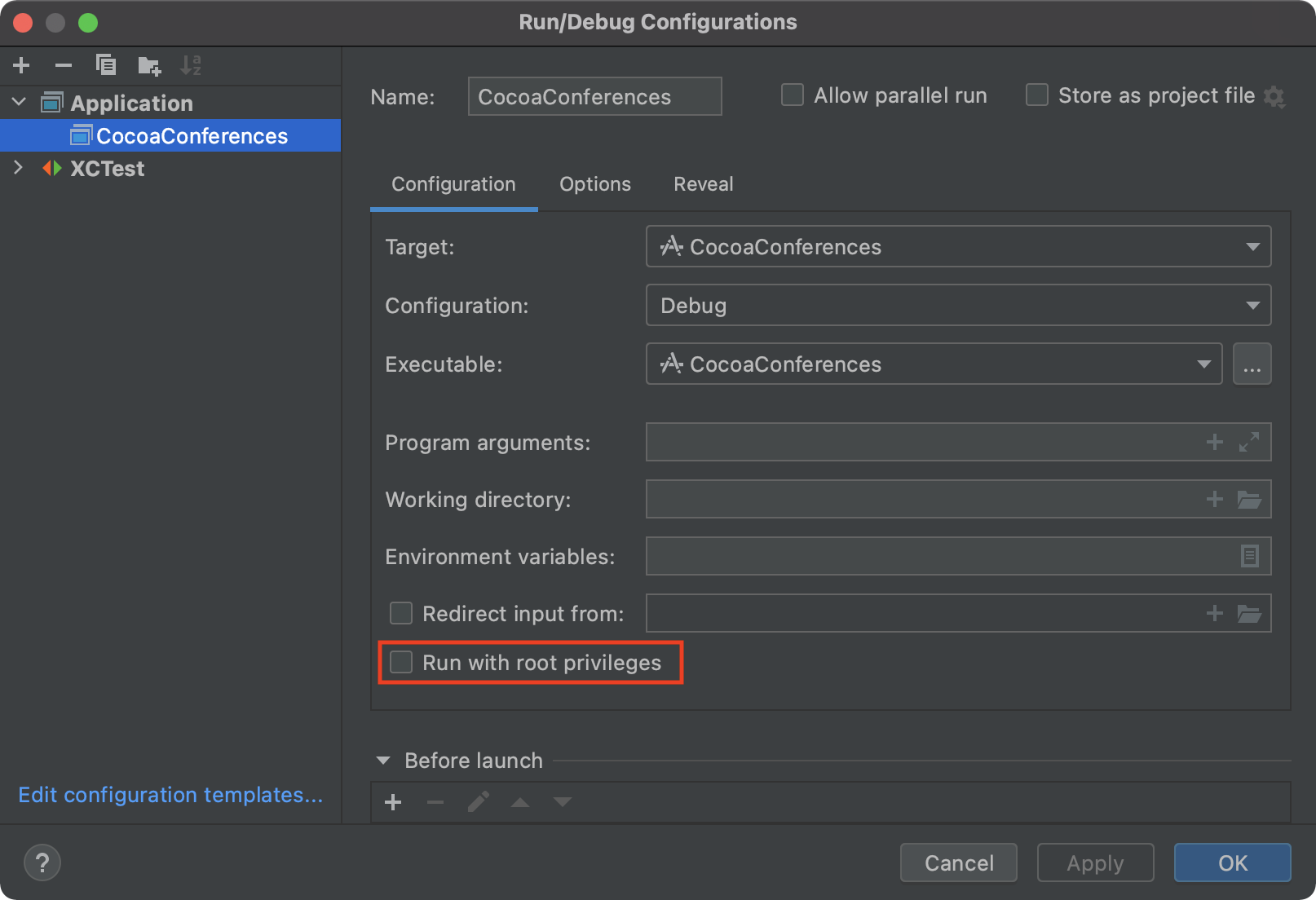Add a macro to Program arguments
Image resolution: width=1316 pixels, height=900 pixels.
click(1215, 442)
